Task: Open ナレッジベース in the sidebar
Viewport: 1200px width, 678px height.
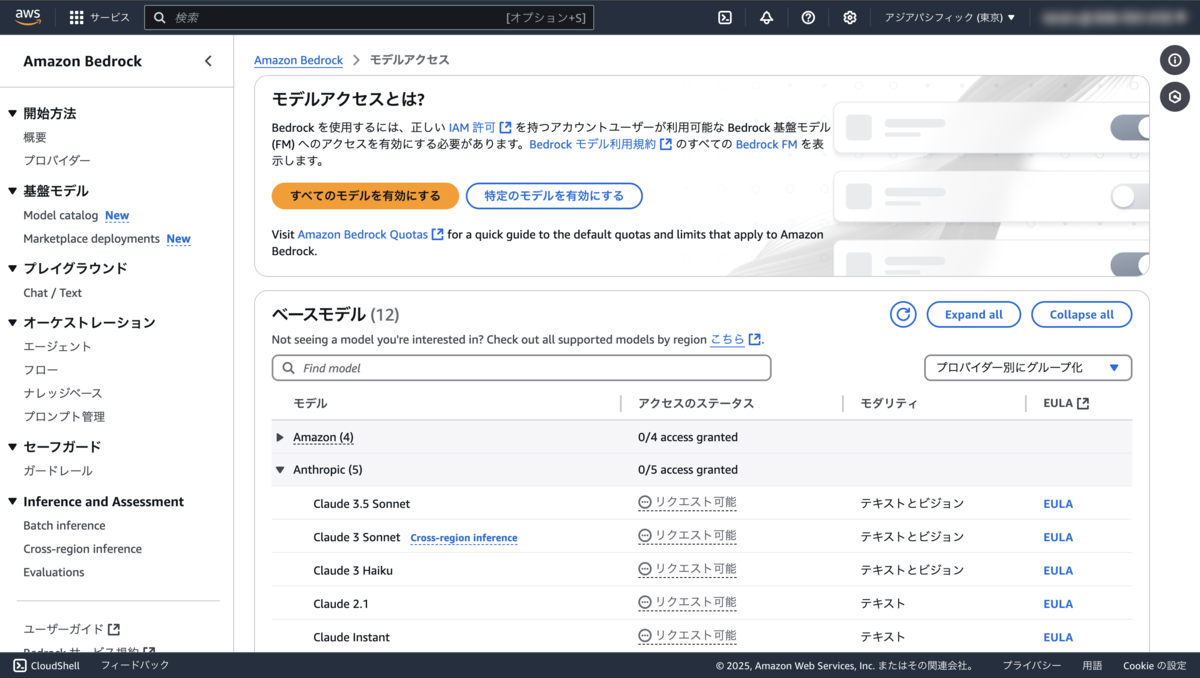Action: tap(63, 393)
